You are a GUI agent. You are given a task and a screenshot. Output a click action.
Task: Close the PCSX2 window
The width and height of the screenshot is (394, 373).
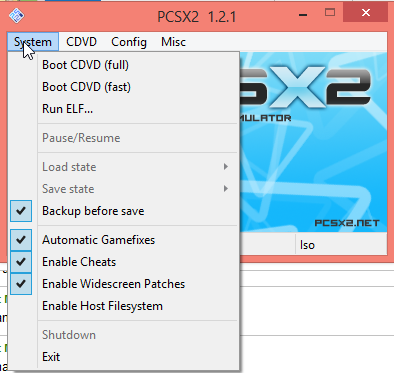(x=366, y=13)
